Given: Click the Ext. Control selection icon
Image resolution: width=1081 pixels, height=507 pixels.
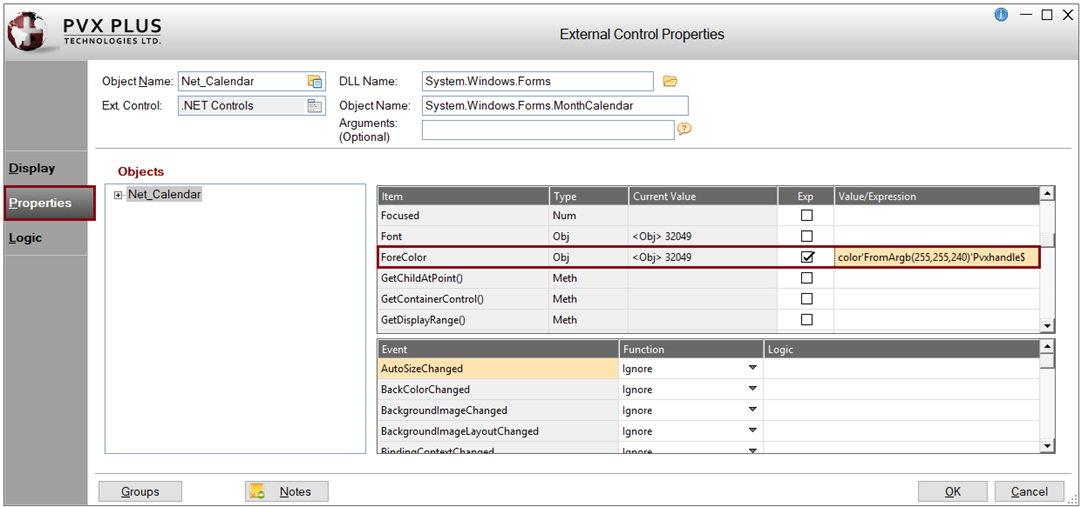Looking at the screenshot, I should click(x=315, y=105).
